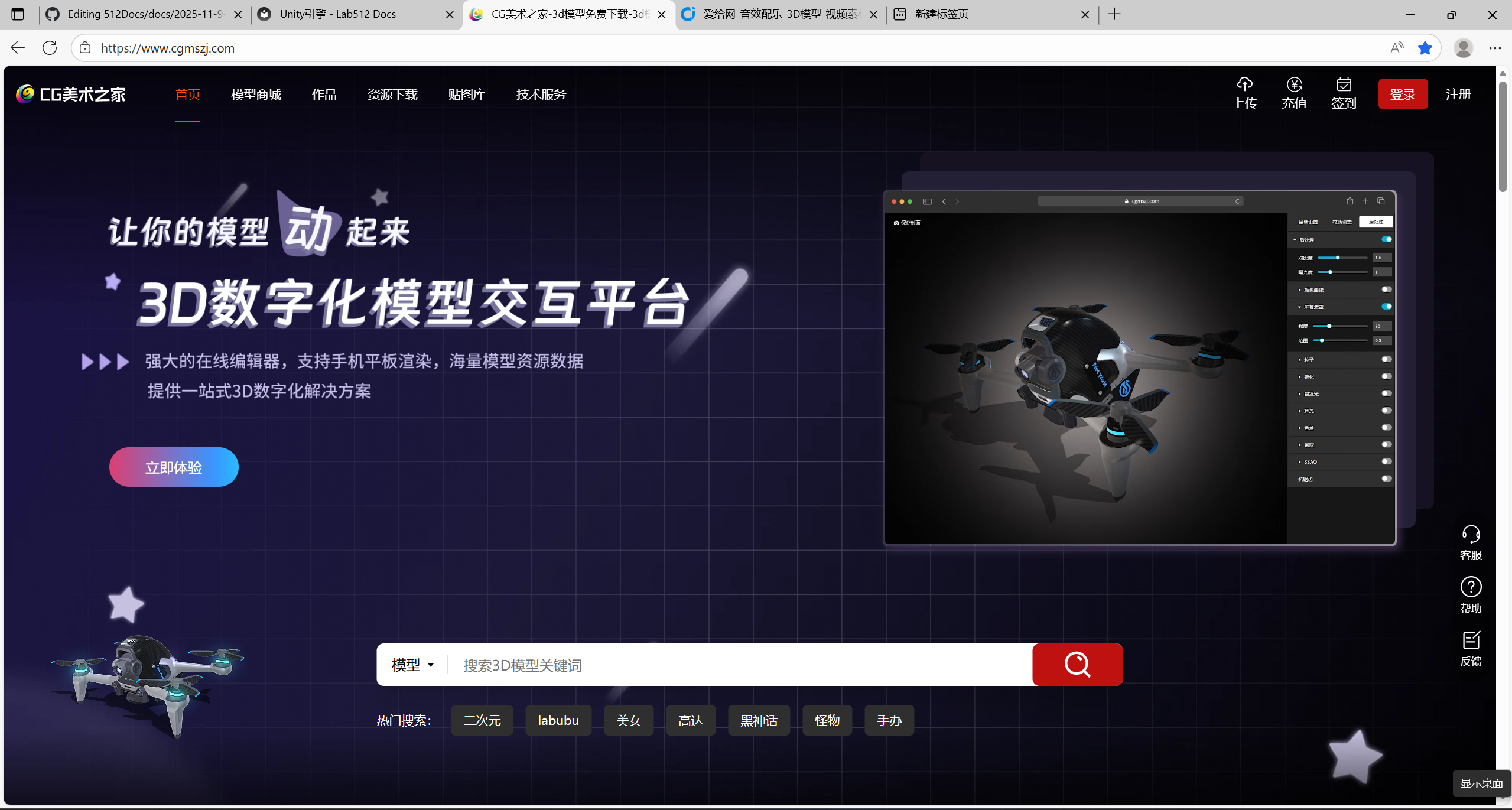Open the 反馈 feedback icon

[1471, 640]
